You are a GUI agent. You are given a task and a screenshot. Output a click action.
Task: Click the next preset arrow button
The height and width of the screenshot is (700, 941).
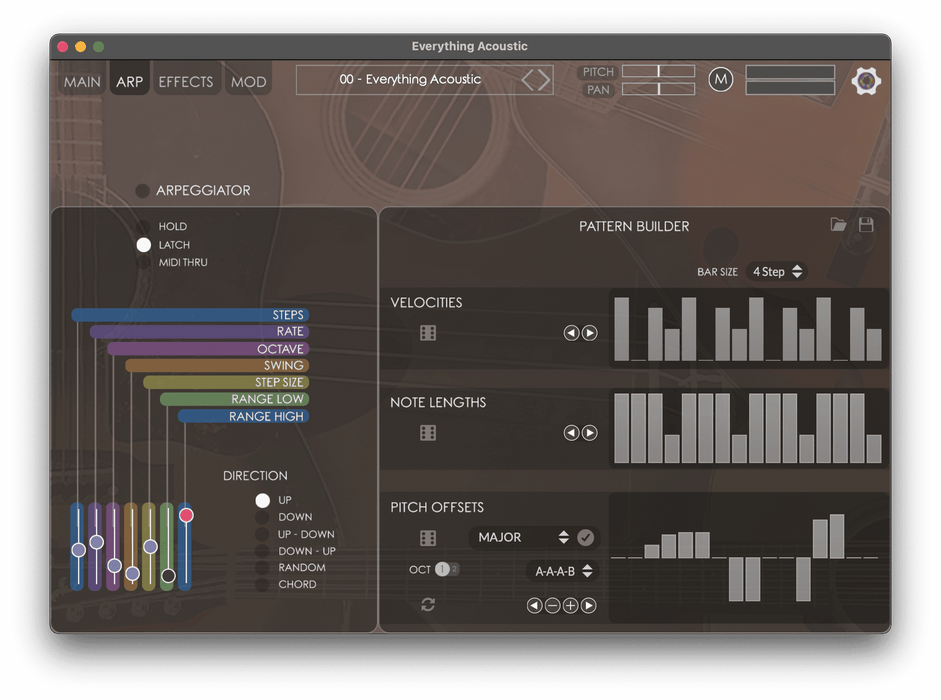(544, 80)
